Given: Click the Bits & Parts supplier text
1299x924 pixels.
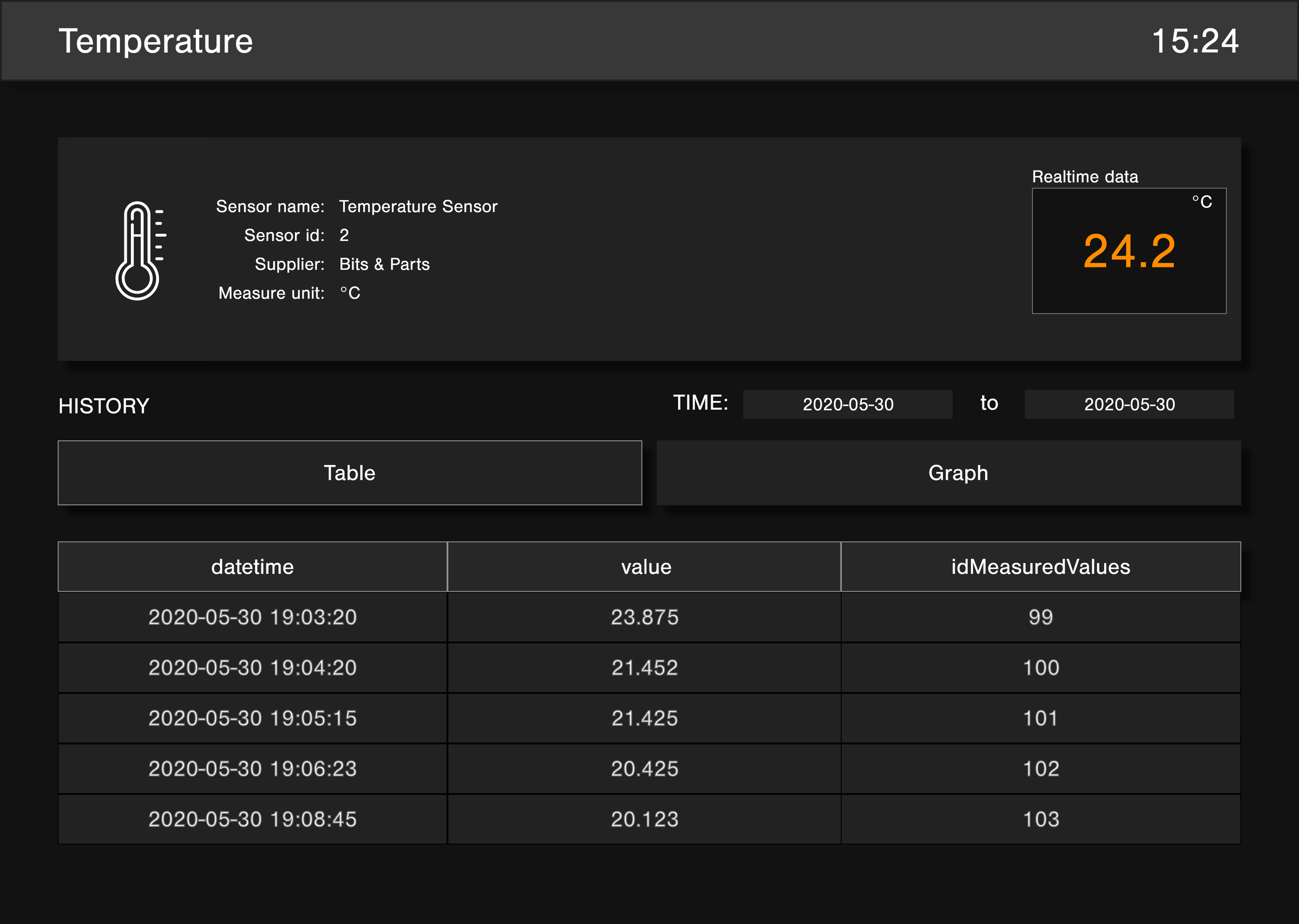Looking at the screenshot, I should point(384,264).
